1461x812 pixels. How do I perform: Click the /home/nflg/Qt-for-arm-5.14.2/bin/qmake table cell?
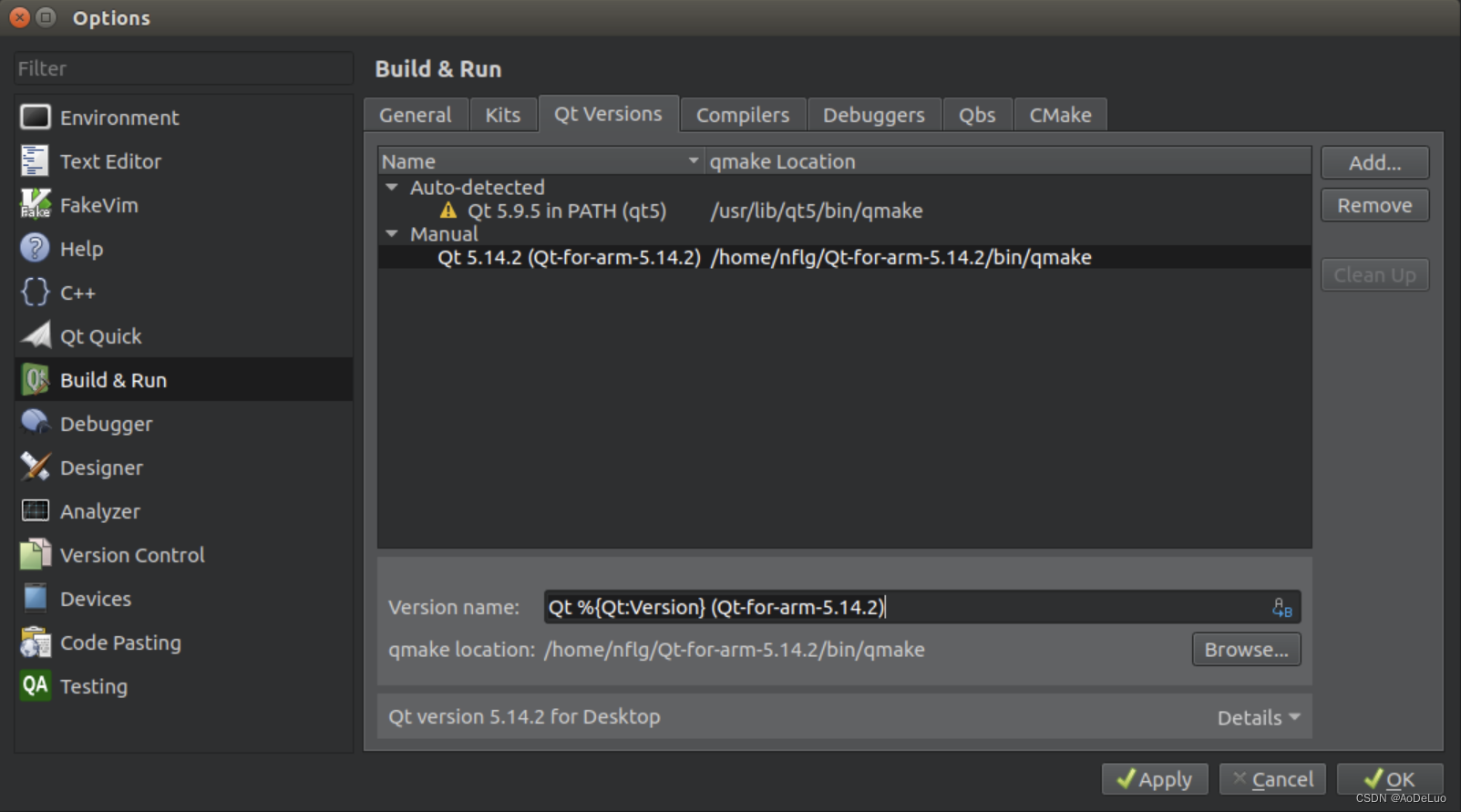coord(900,257)
